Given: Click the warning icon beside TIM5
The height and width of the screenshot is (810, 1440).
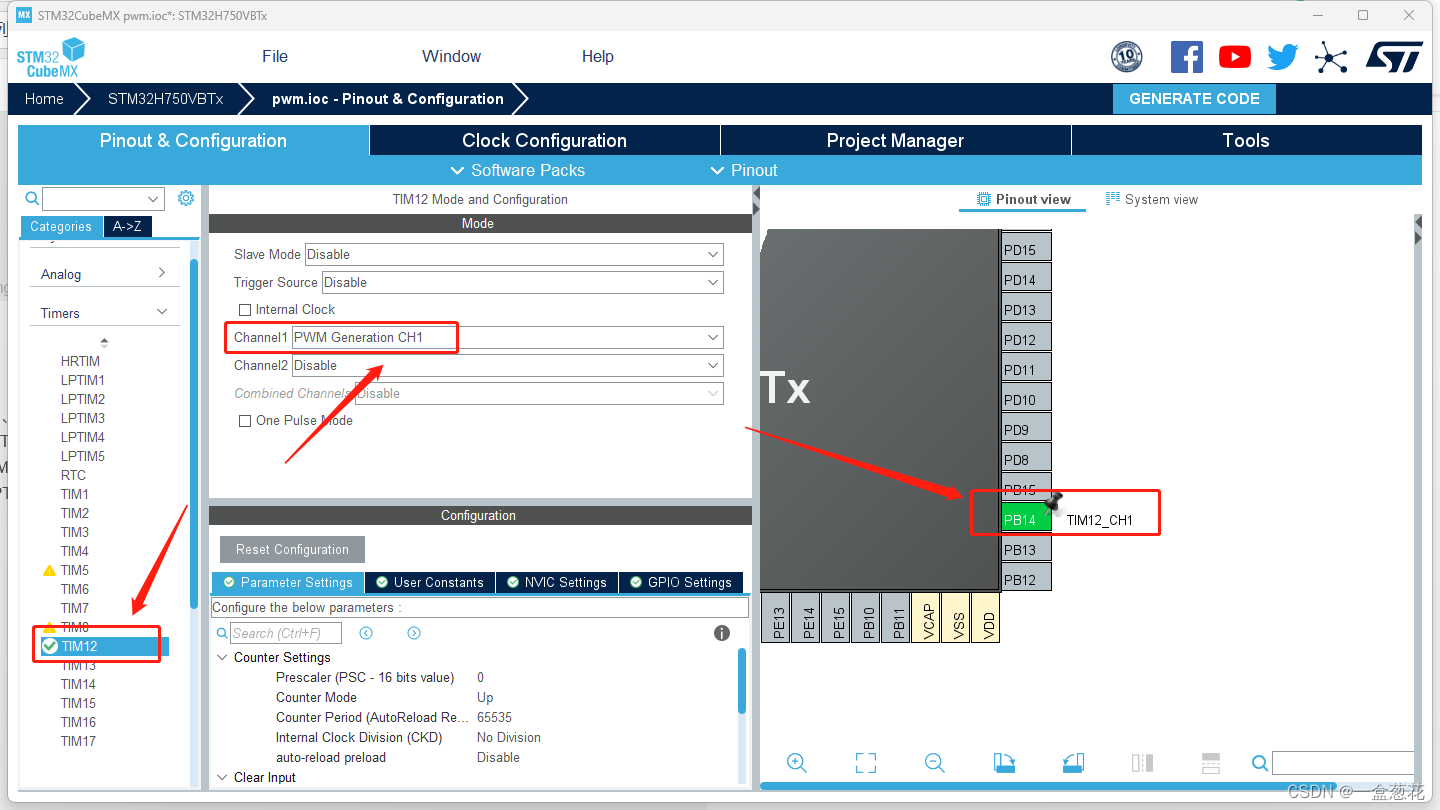Looking at the screenshot, I should [49, 571].
